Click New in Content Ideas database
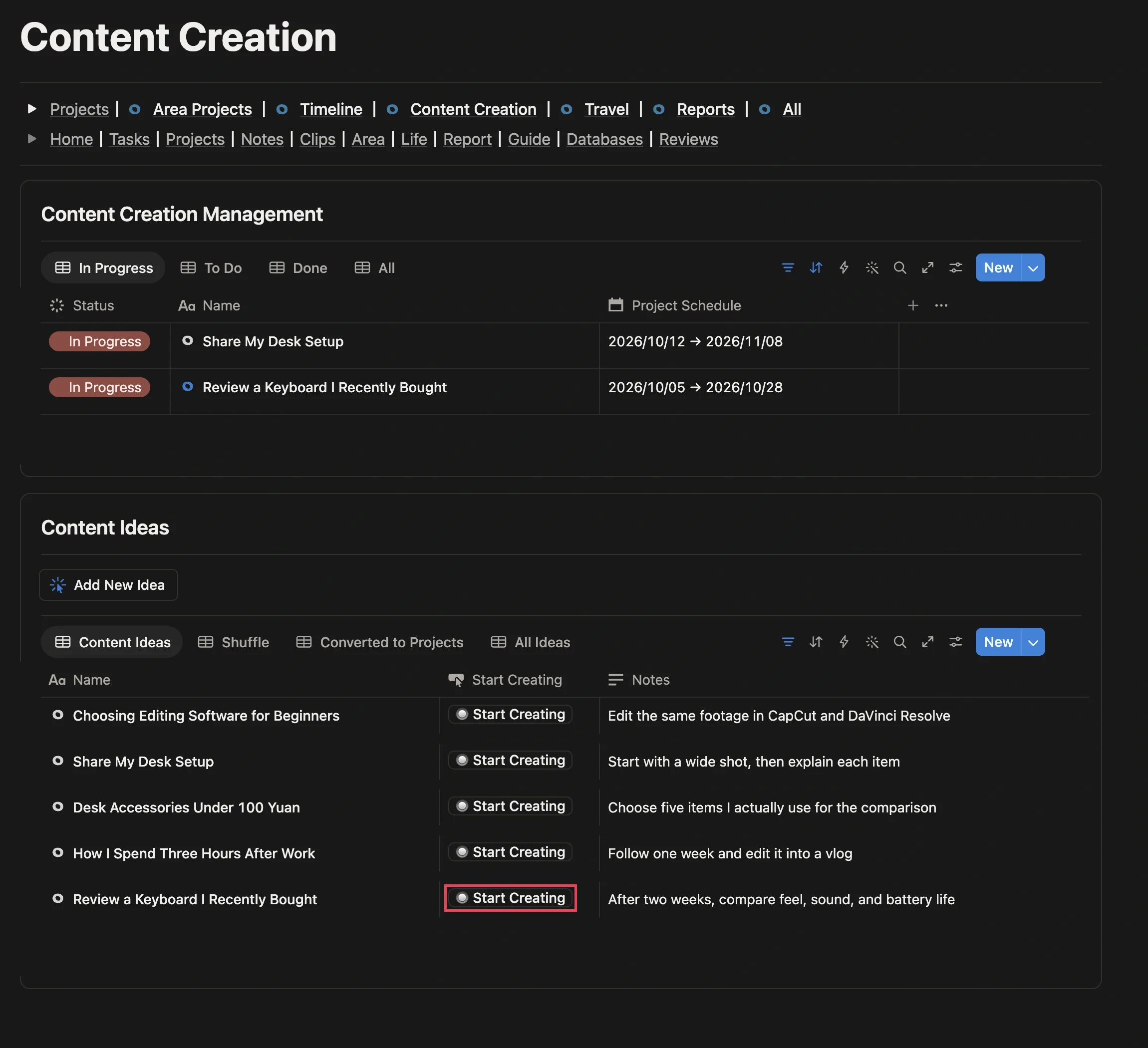This screenshot has height=1048, width=1148. pyautogui.click(x=998, y=642)
